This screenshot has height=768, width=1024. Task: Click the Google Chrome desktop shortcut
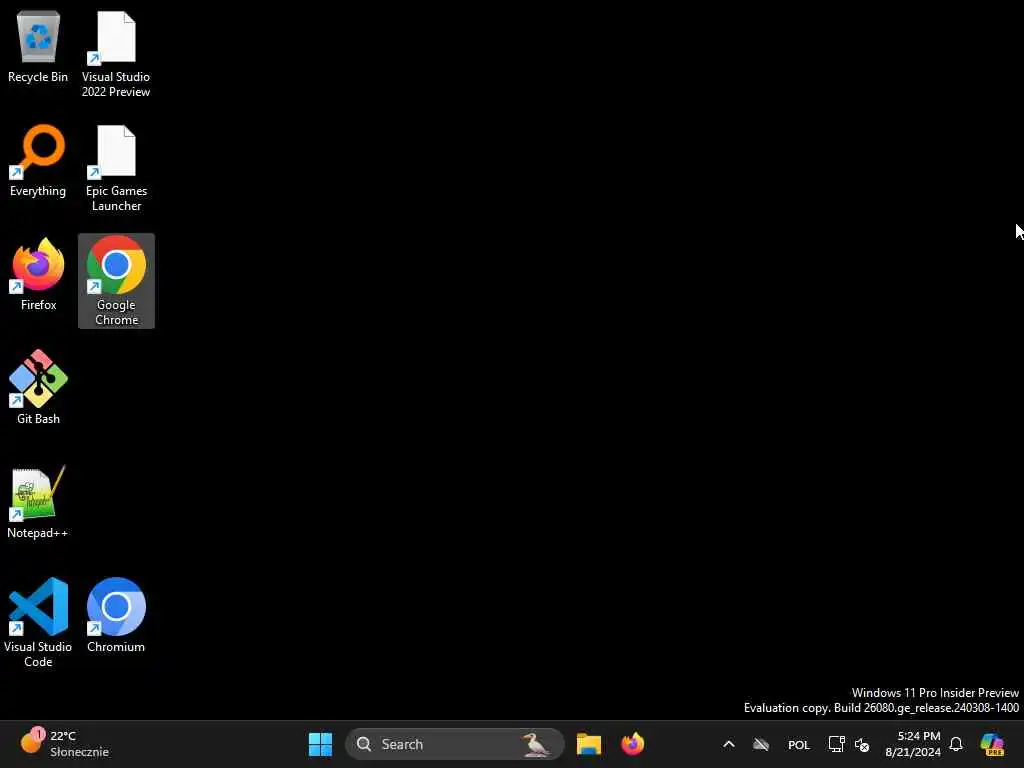tap(116, 281)
